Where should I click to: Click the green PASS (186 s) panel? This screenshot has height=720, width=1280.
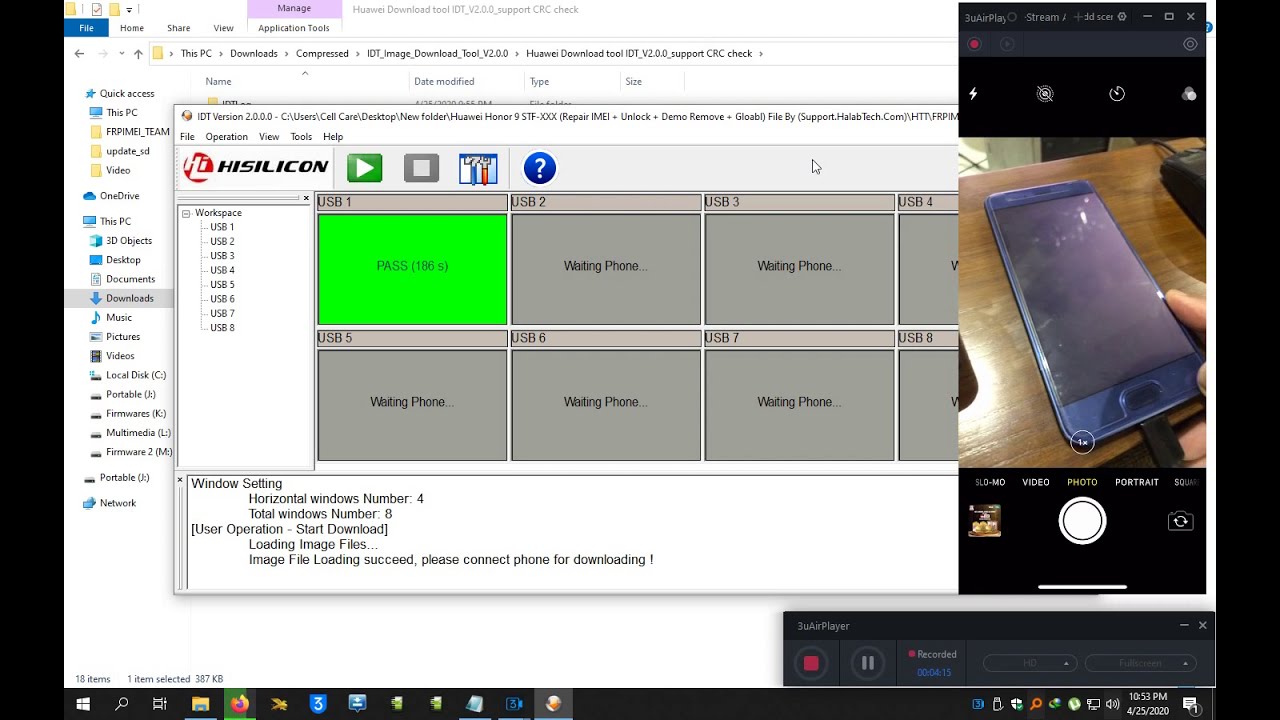pos(412,268)
